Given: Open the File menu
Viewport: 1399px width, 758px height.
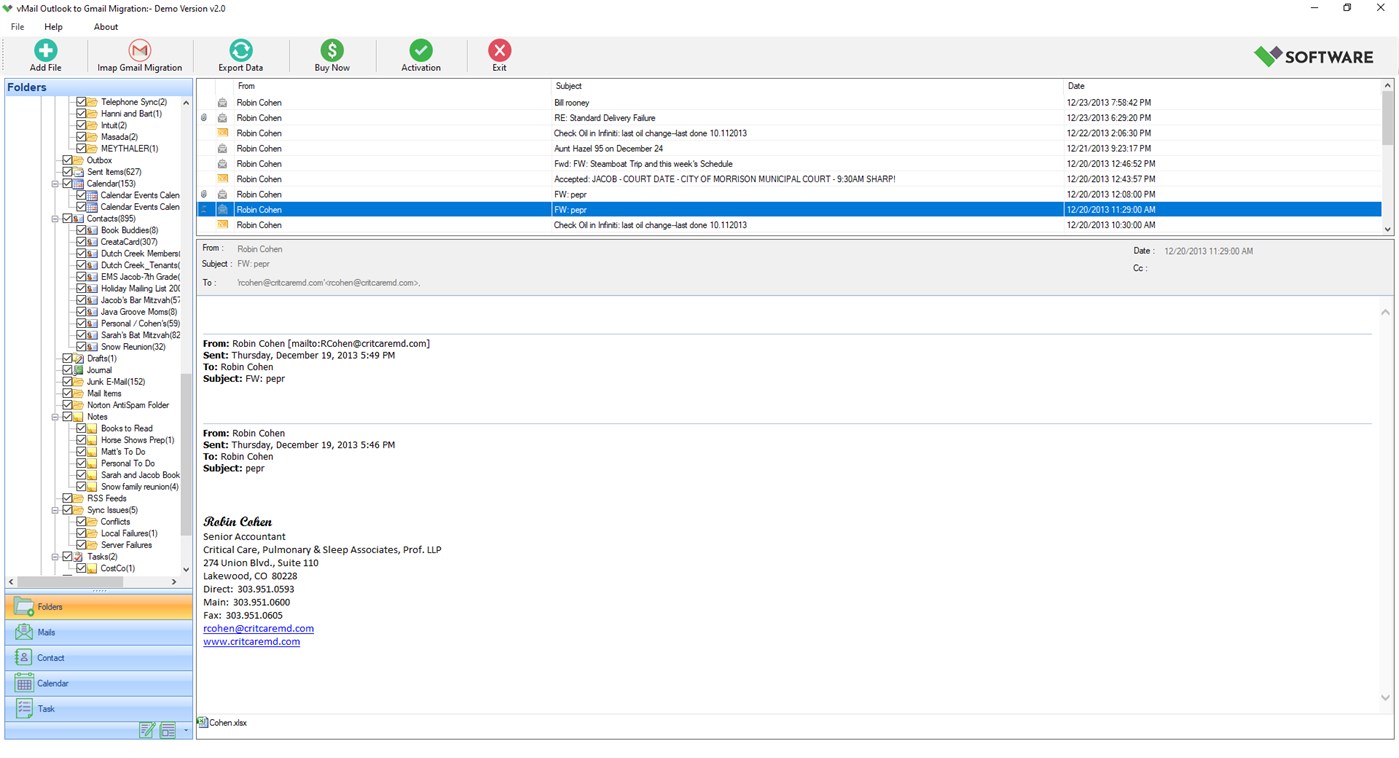Looking at the screenshot, I should [x=16, y=27].
